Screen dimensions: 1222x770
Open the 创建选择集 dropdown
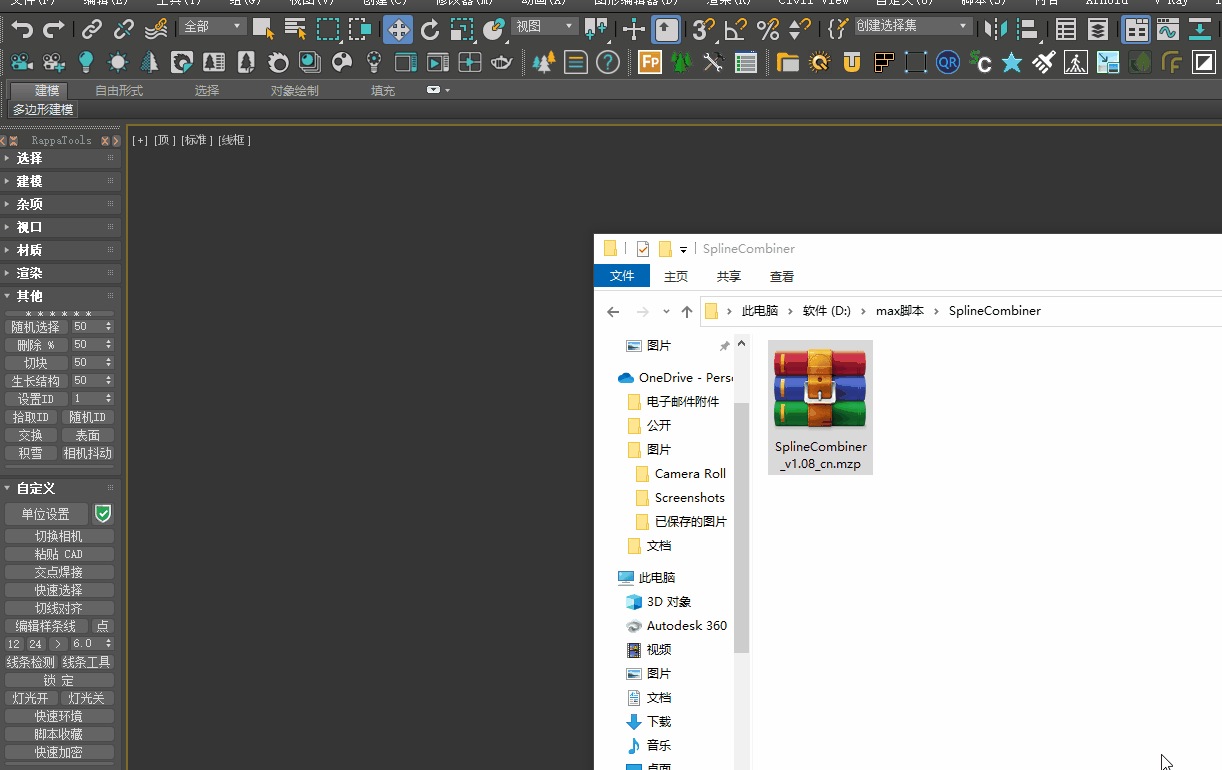point(912,27)
